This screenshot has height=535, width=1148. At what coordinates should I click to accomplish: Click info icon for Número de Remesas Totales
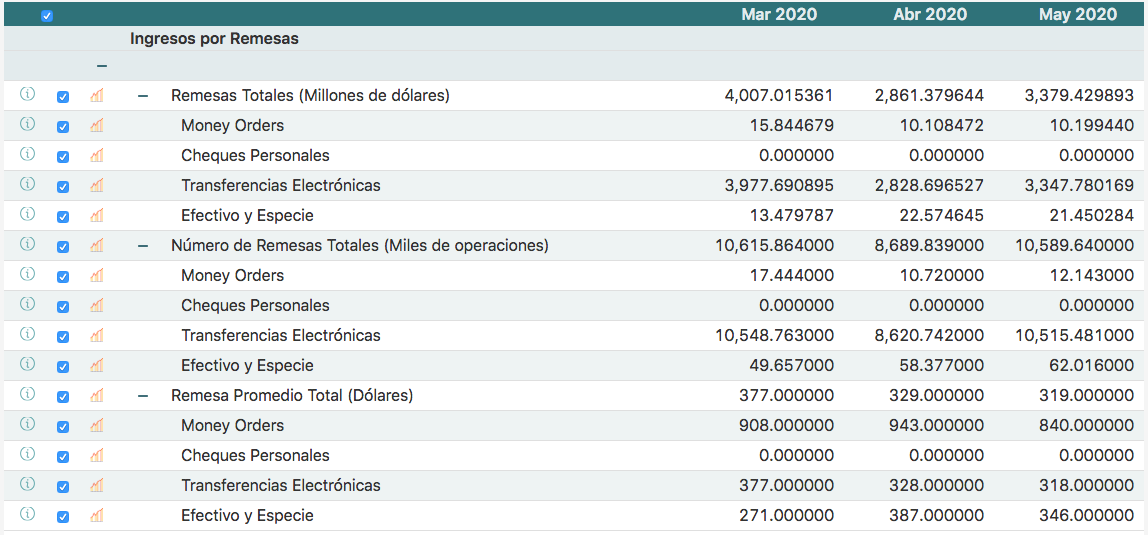(27, 244)
